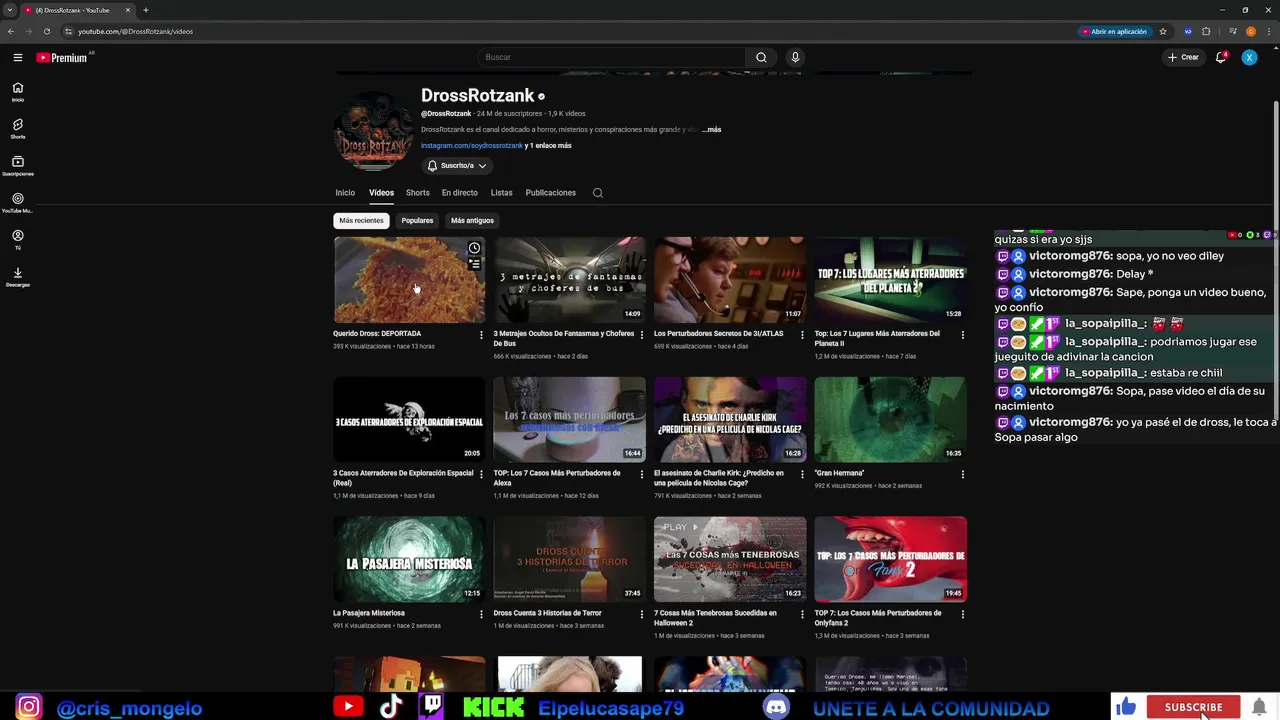Click the Buscar search field

click(612, 57)
